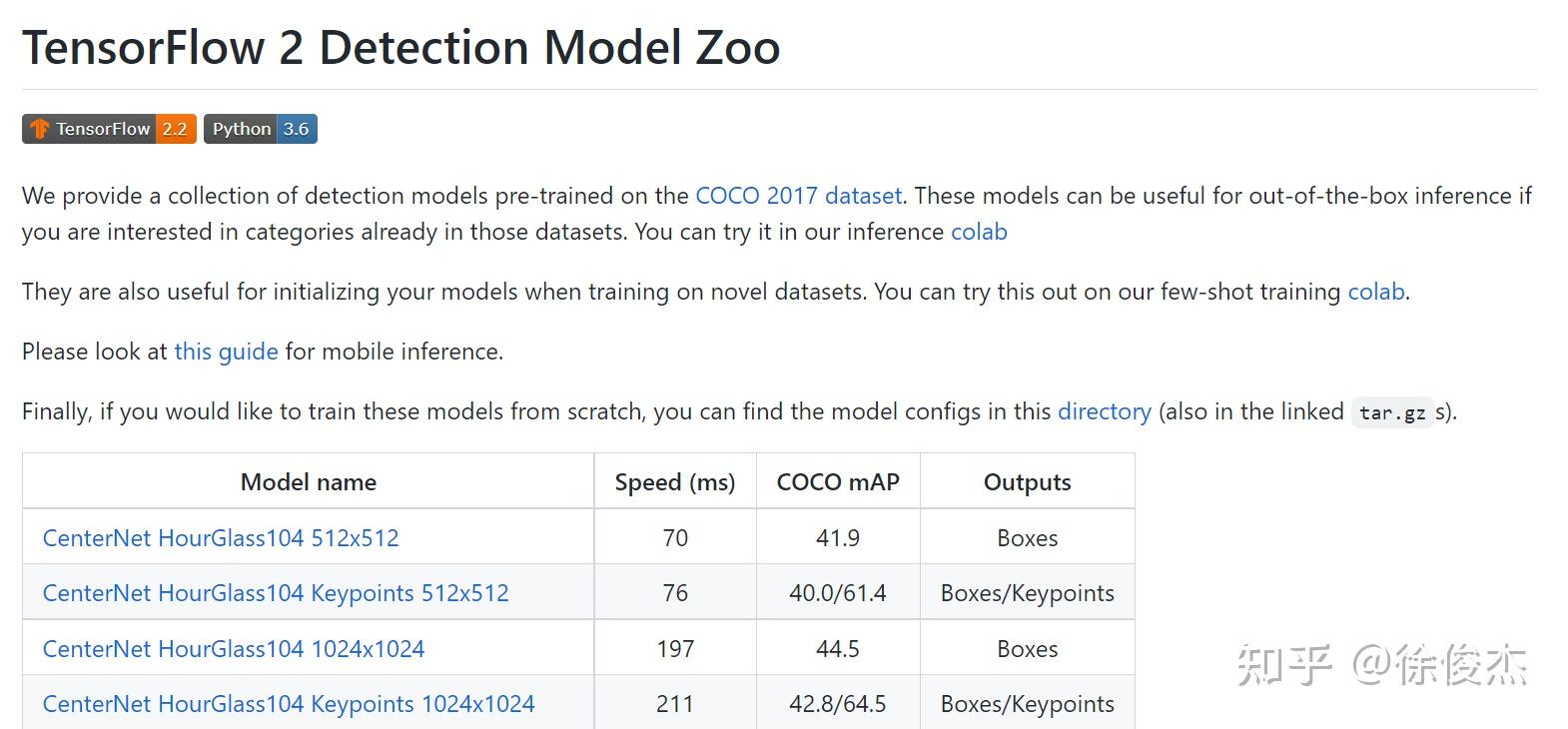Viewport: 1568px width, 729px height.
Task: Open the COCO 2017 dataset link
Action: 798,196
